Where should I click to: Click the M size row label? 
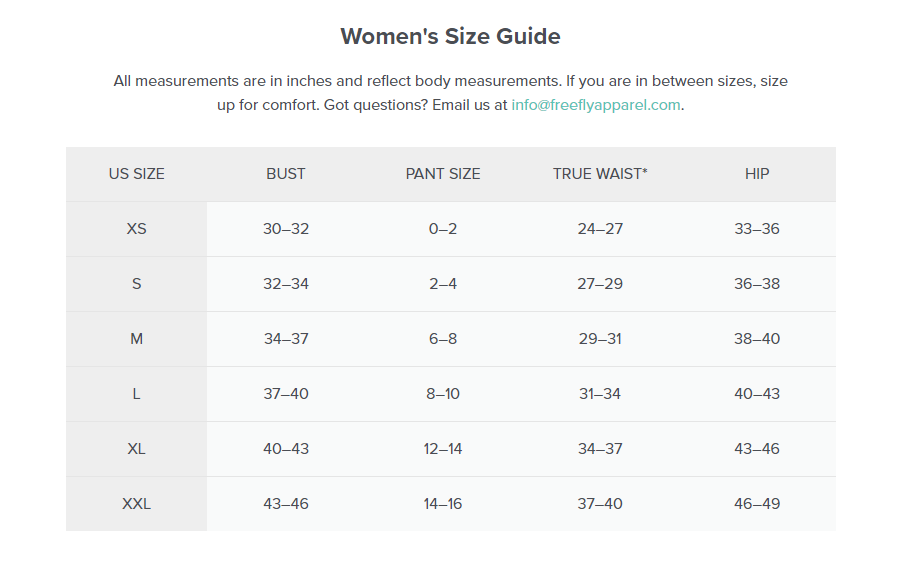pos(136,339)
